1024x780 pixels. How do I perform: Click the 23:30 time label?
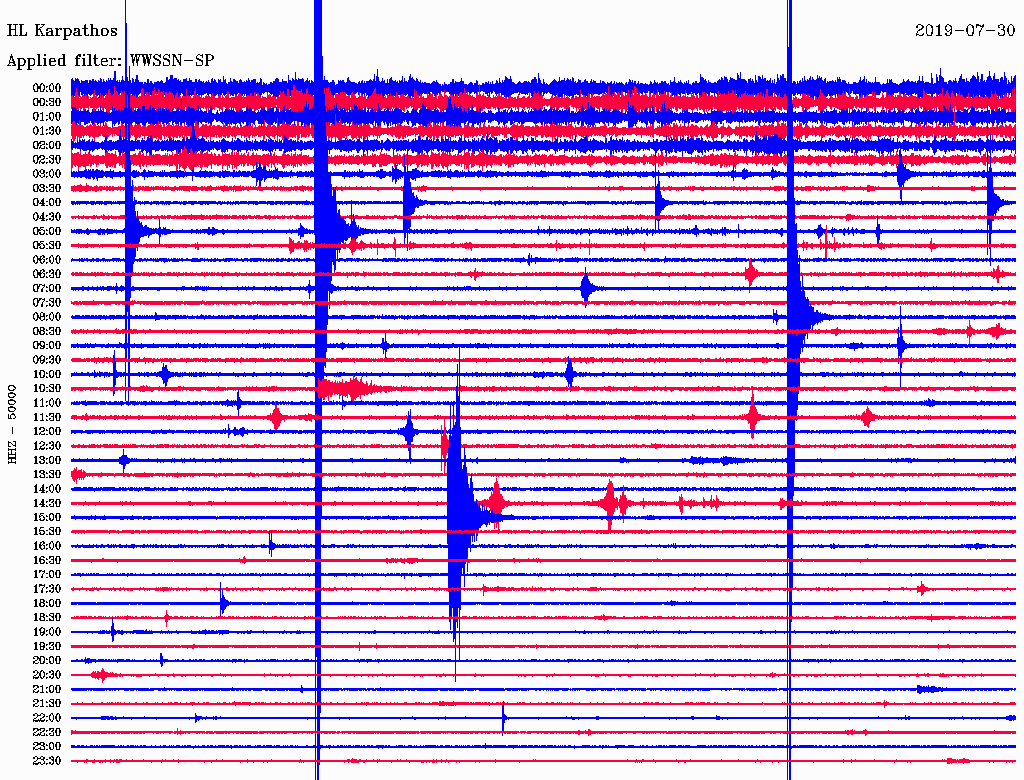coord(47,761)
